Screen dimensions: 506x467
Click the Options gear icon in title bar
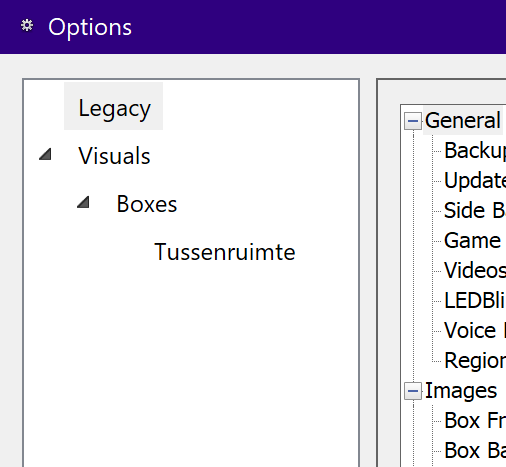27,26
